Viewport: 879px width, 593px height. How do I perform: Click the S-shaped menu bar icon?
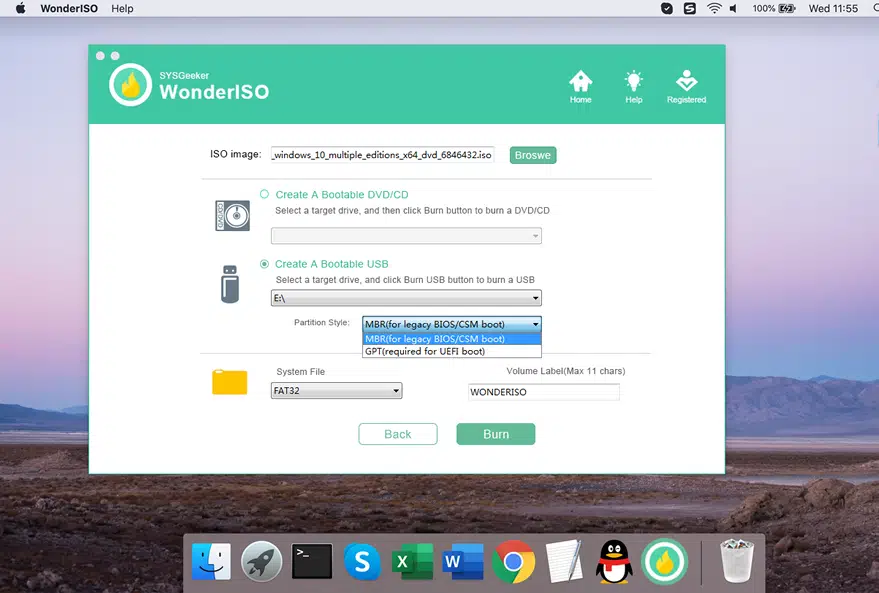tap(690, 8)
